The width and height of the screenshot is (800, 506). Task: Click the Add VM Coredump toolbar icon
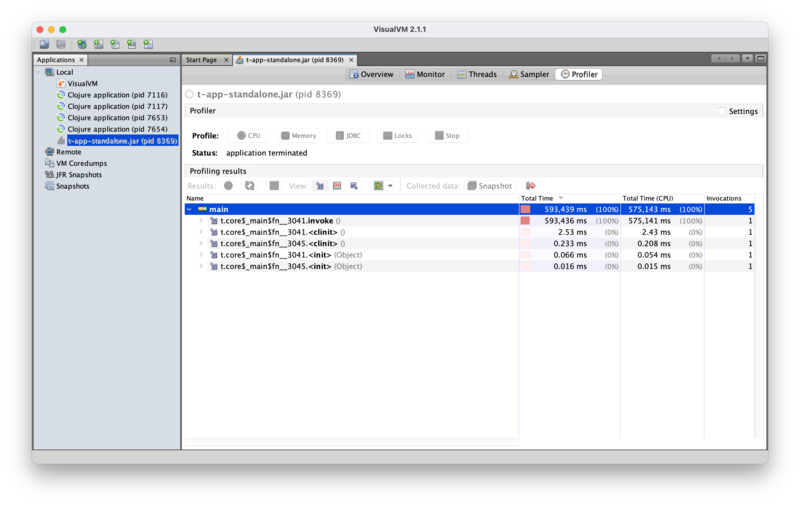click(115, 44)
